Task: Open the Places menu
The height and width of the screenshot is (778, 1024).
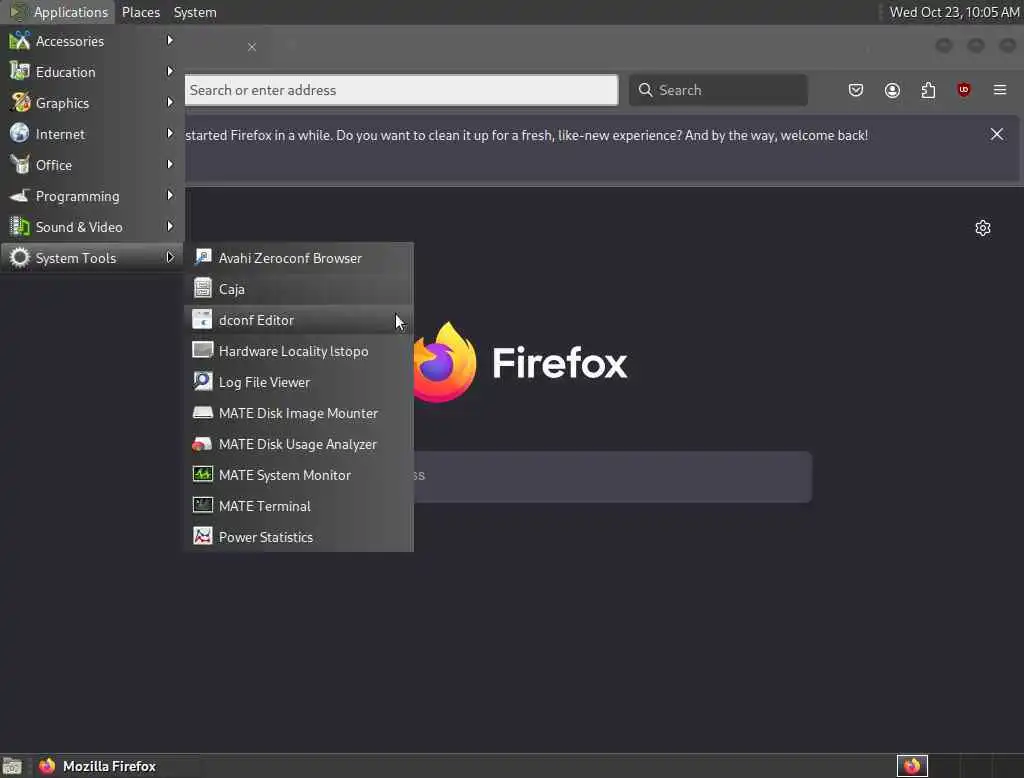Action: [140, 12]
